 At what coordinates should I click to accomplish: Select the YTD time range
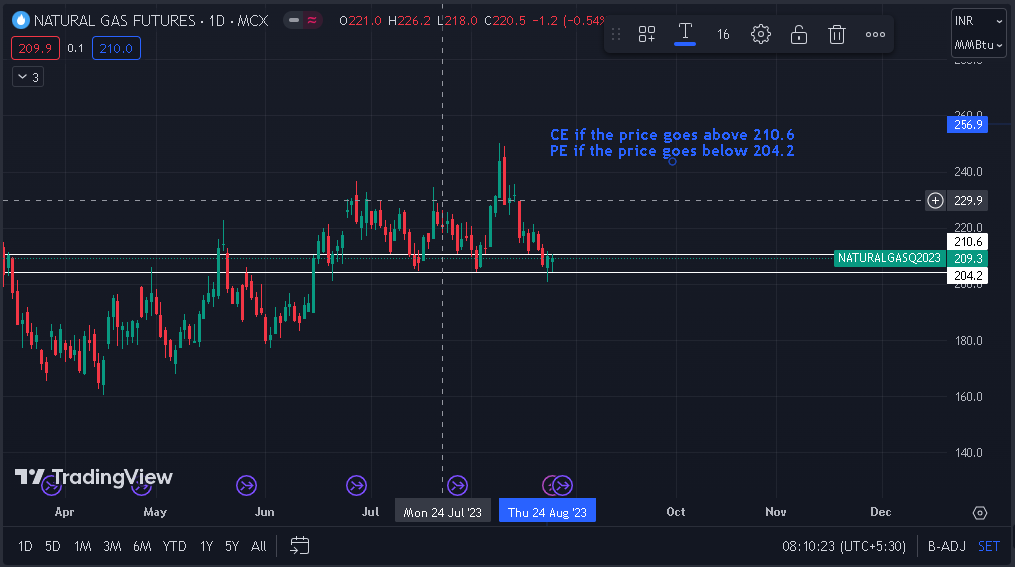(174, 546)
